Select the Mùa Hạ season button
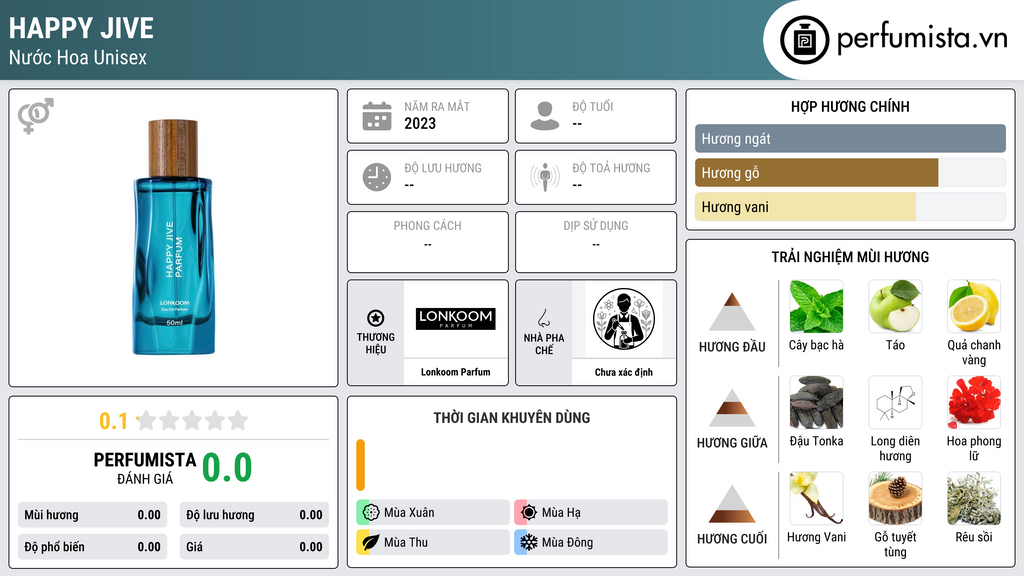This screenshot has width=1024, height=576. pos(591,512)
